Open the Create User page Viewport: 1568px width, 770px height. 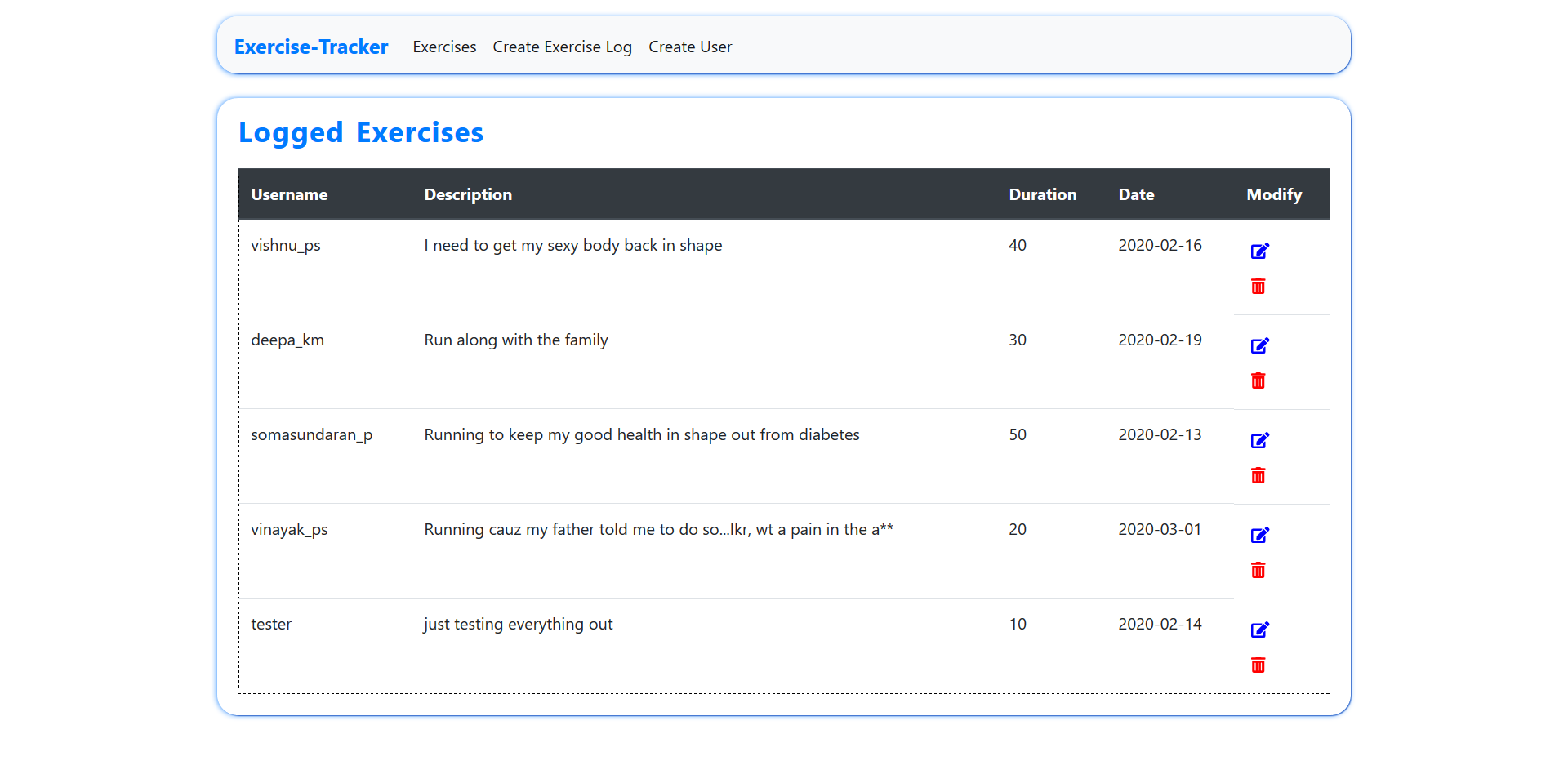click(690, 47)
